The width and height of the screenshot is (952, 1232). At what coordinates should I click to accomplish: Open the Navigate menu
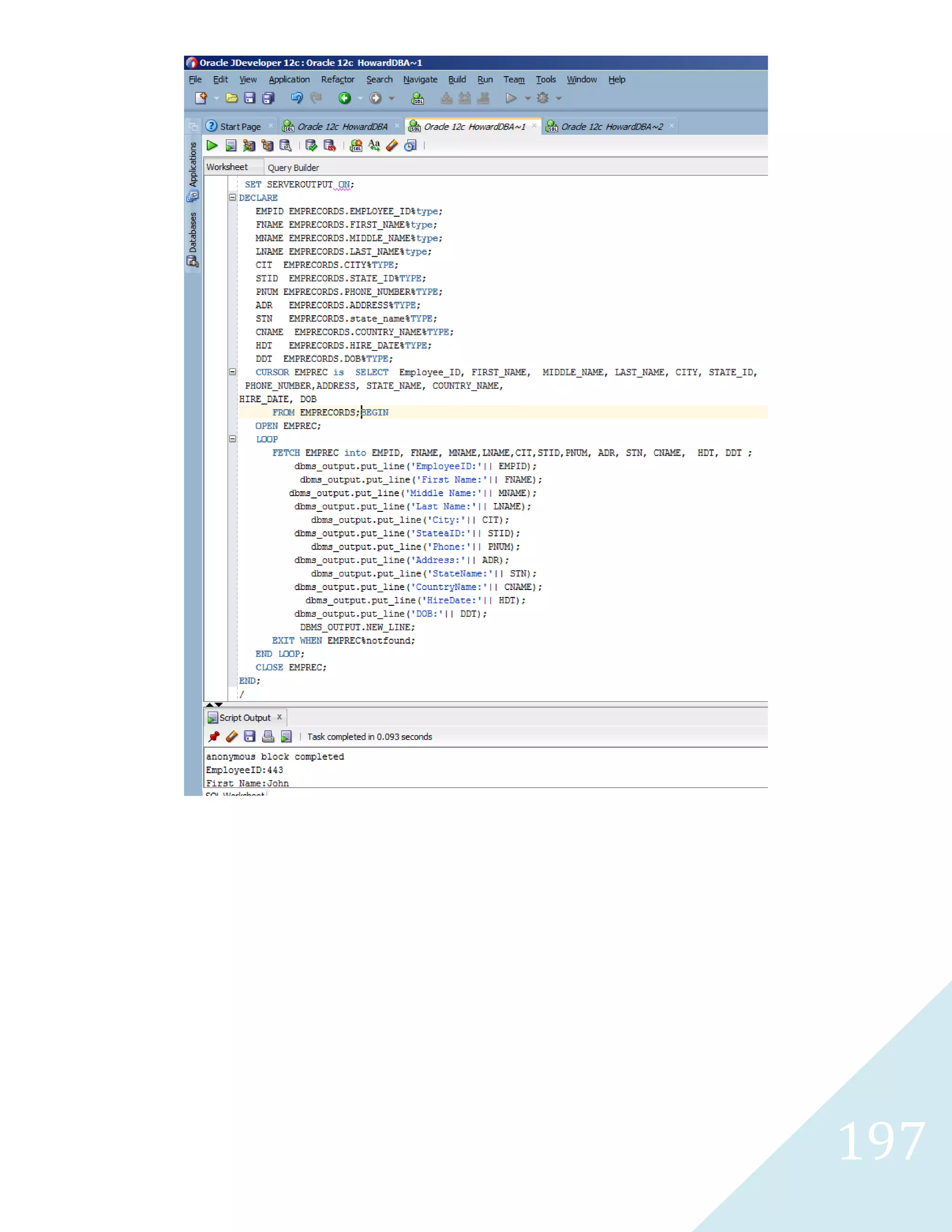coord(420,79)
